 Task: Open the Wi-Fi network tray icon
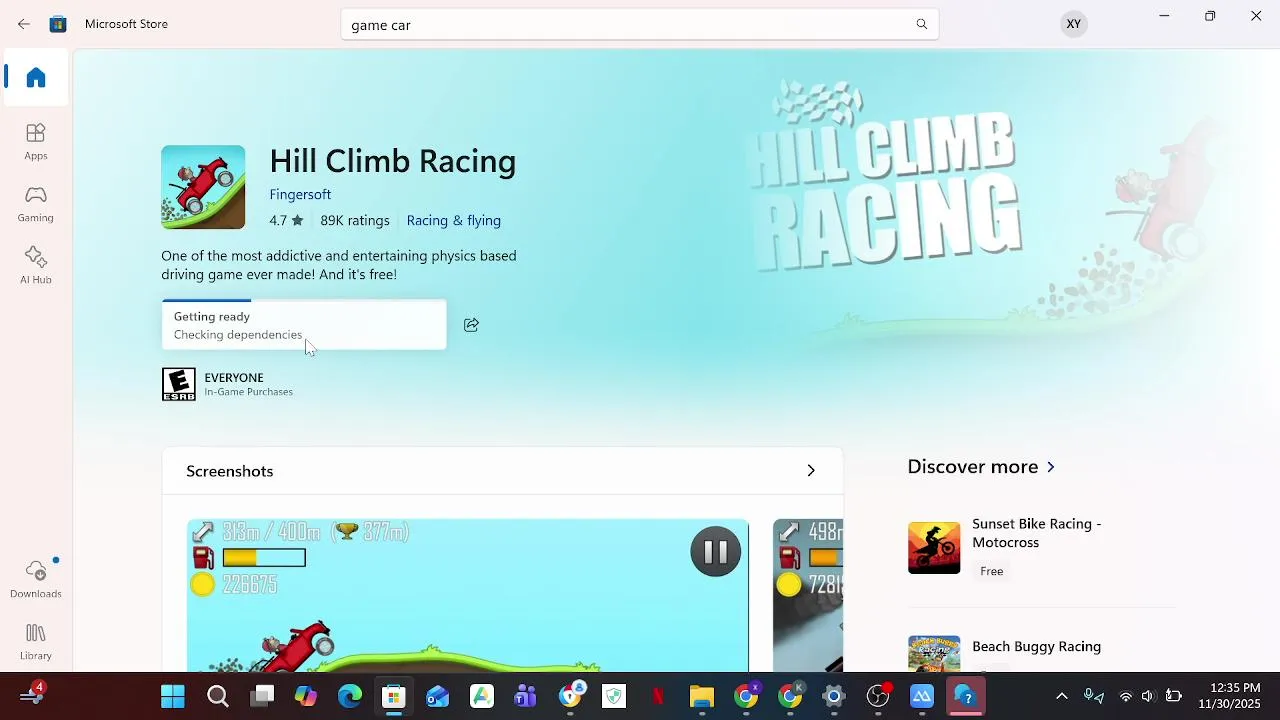click(x=1126, y=696)
